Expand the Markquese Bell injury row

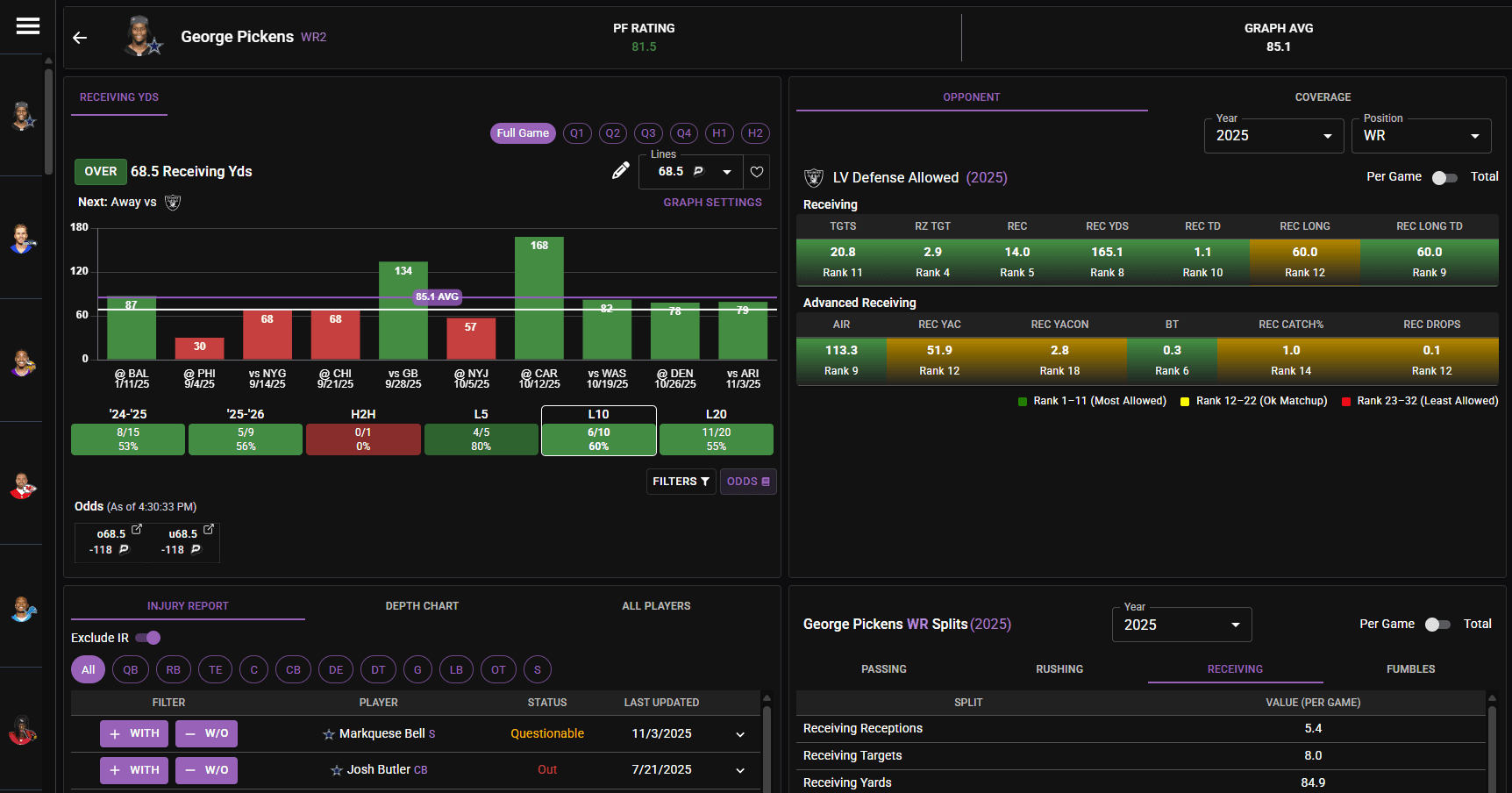tap(740, 734)
